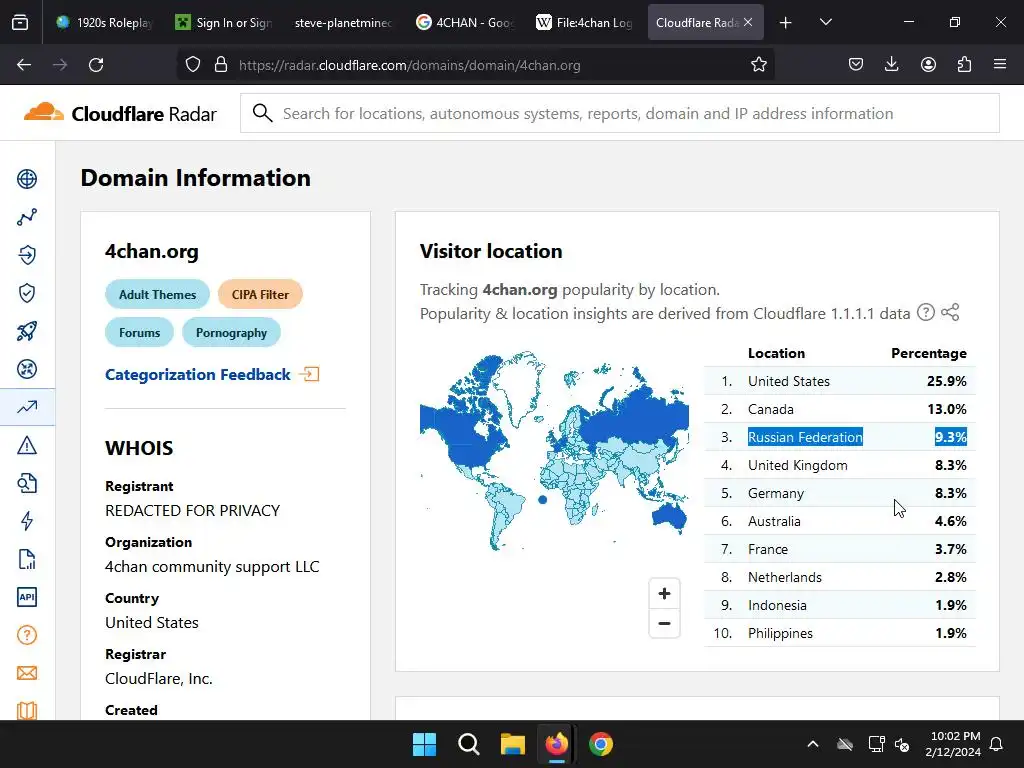Click the browser address bar URL
This screenshot has height=768, width=1024.
pos(409,65)
